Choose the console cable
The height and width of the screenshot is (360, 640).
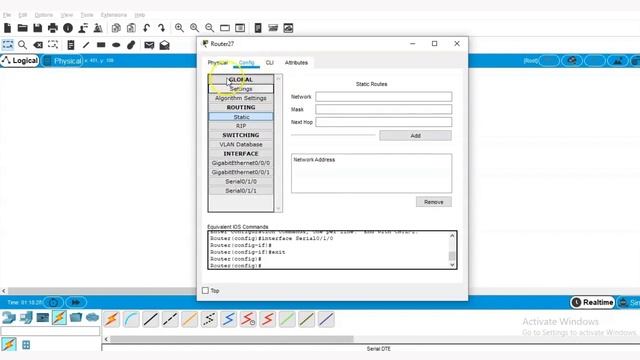point(131,319)
